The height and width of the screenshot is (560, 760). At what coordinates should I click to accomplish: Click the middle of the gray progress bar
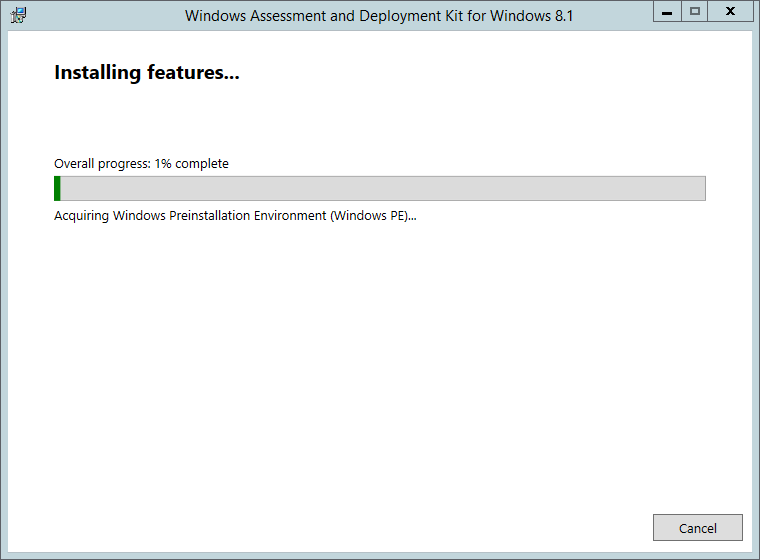coord(380,188)
